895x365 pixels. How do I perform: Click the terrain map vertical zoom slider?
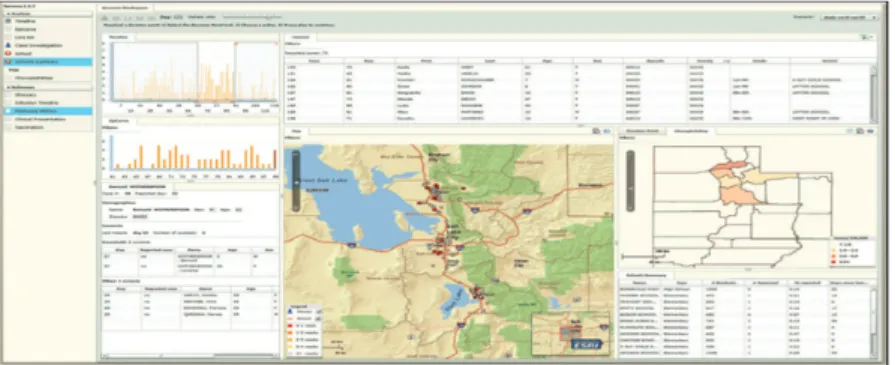[296, 181]
